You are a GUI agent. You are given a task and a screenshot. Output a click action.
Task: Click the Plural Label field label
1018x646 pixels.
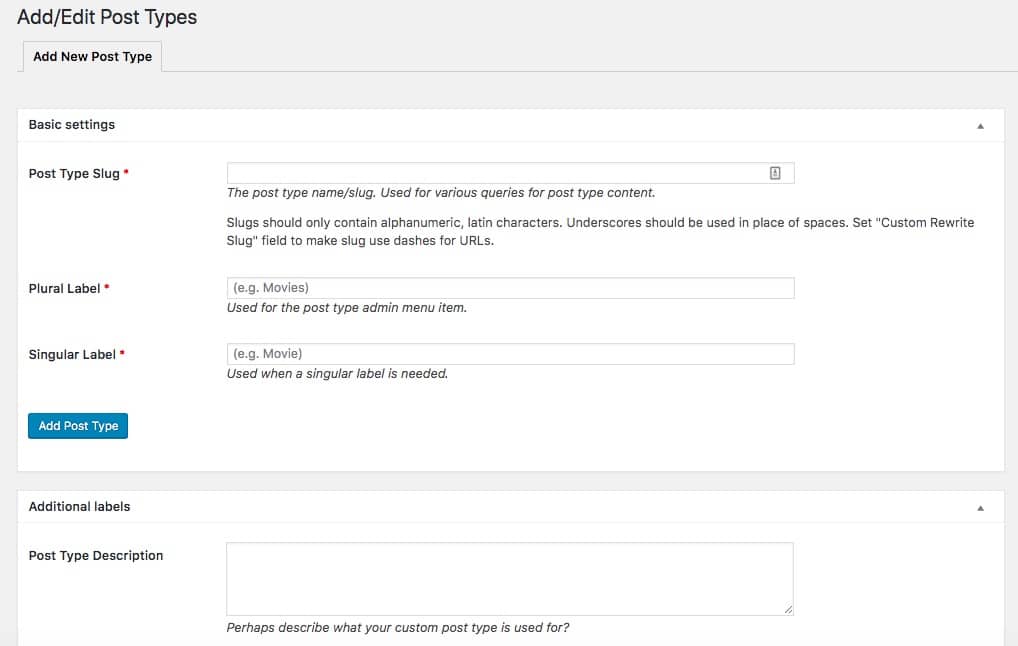(x=63, y=288)
